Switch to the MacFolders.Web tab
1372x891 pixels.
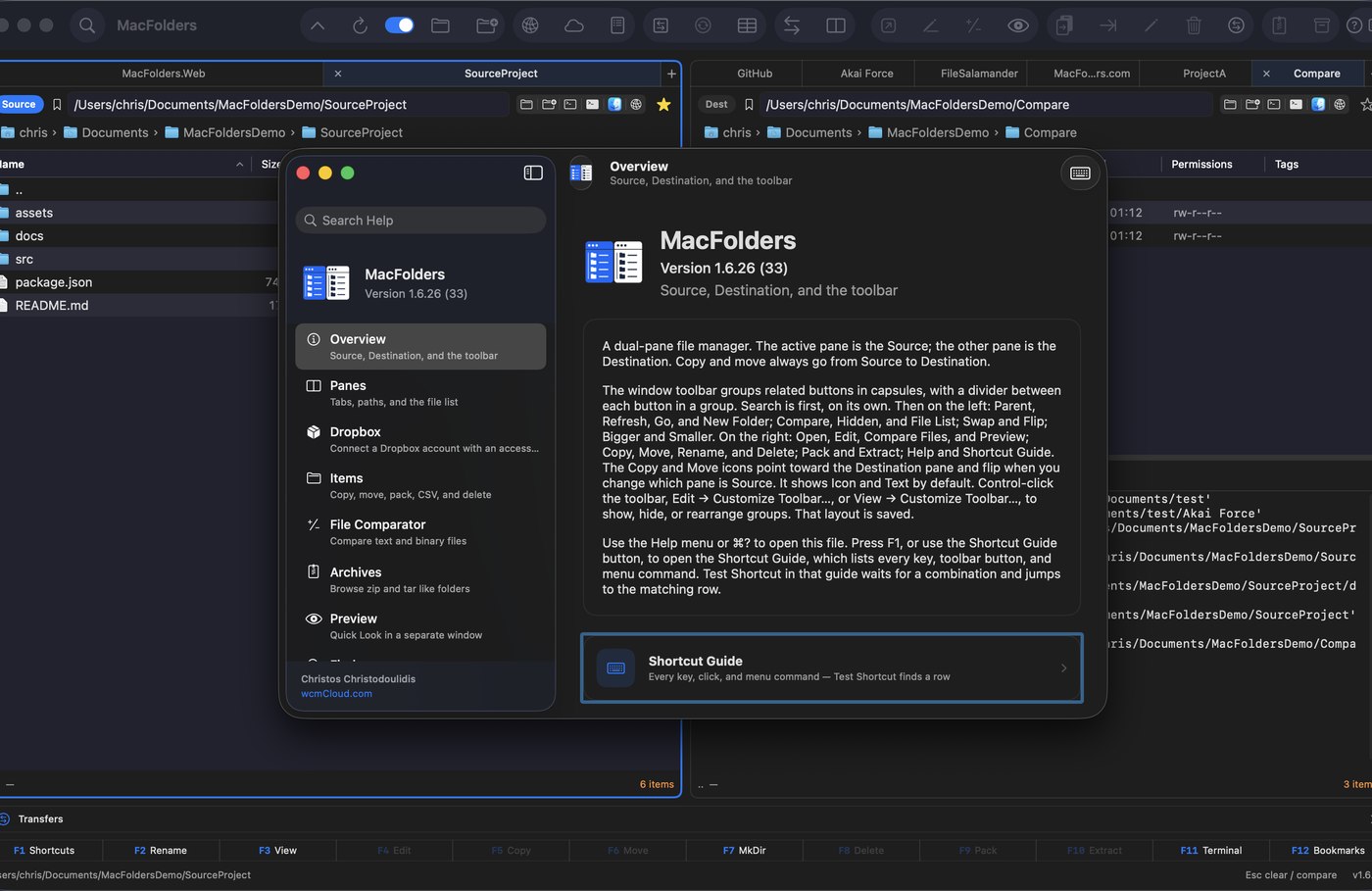(163, 74)
